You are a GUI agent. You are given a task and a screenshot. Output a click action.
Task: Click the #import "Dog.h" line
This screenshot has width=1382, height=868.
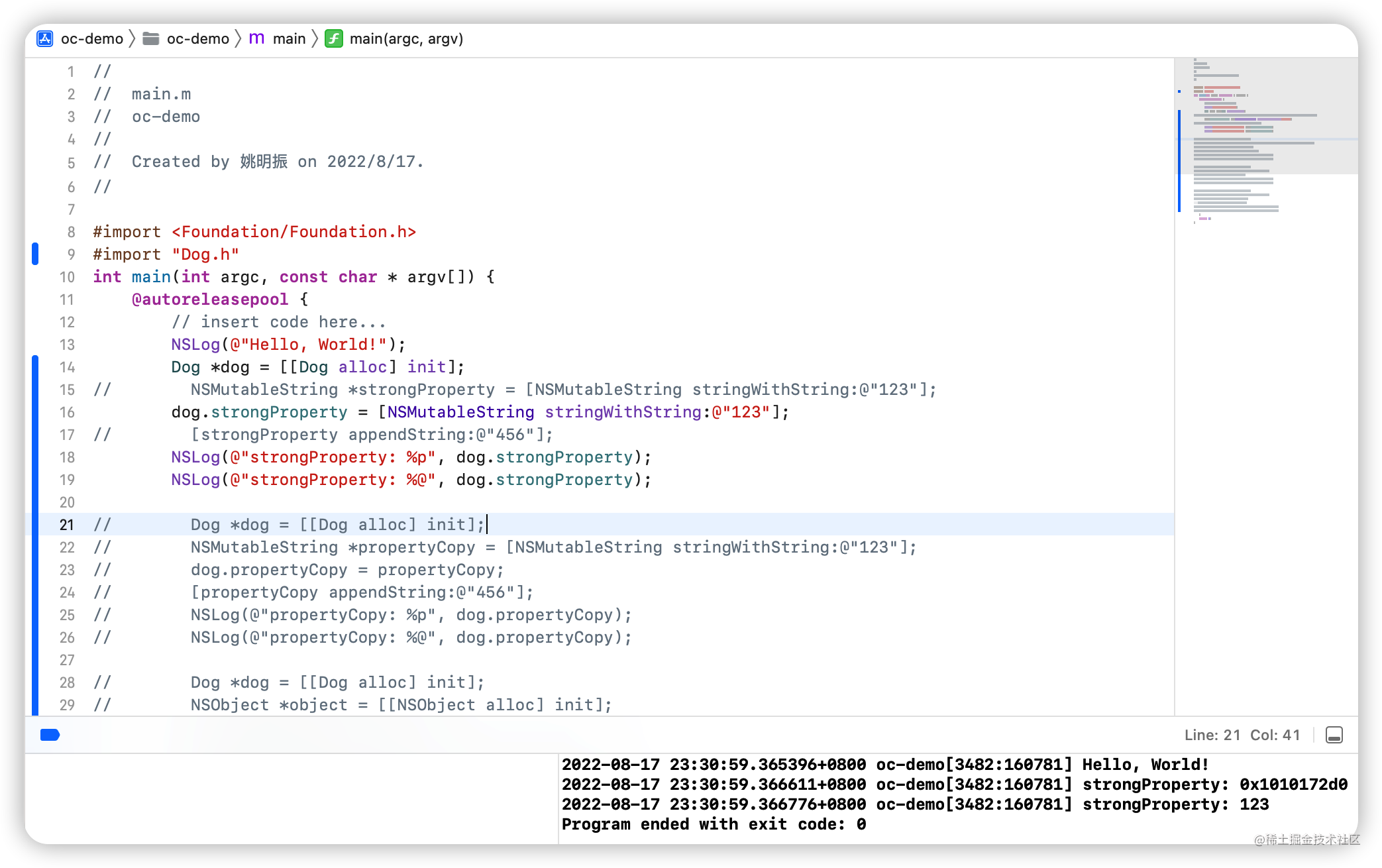pos(166,254)
